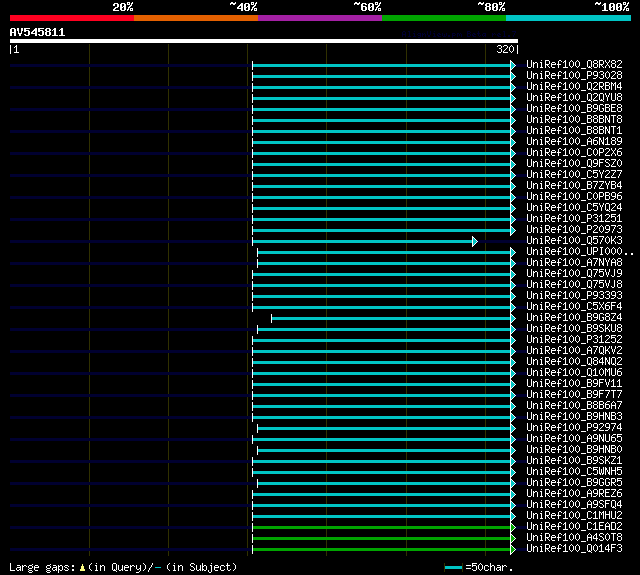The image size is (640, 575).
Task: Select the UniRef100_P93393 label
Action: click(x=574, y=296)
